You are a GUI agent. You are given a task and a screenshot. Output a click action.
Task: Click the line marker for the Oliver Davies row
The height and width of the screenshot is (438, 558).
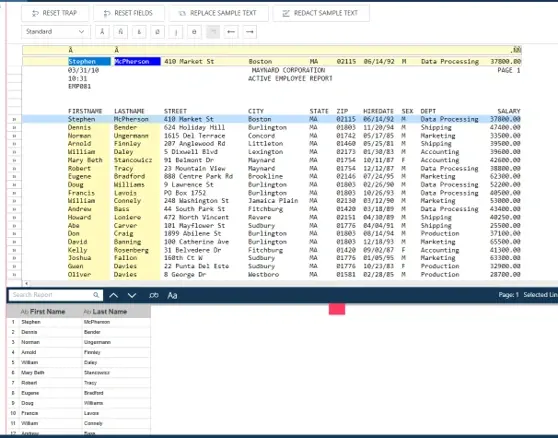click(14, 274)
